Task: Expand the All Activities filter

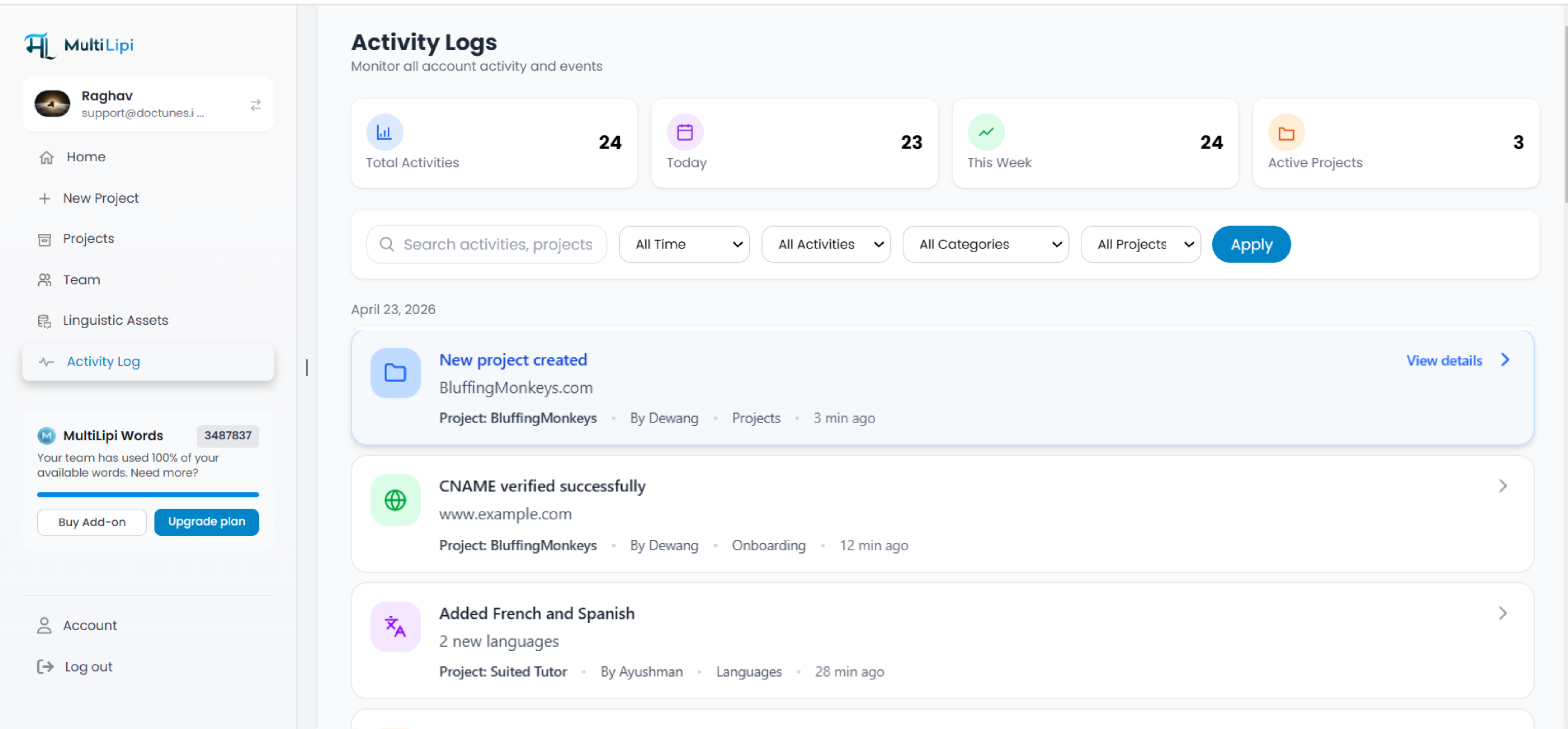Action: 826,244
